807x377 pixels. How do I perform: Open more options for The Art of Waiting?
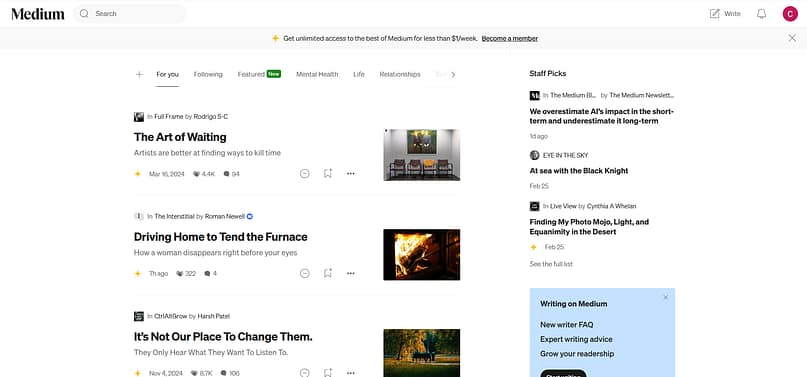tap(350, 173)
